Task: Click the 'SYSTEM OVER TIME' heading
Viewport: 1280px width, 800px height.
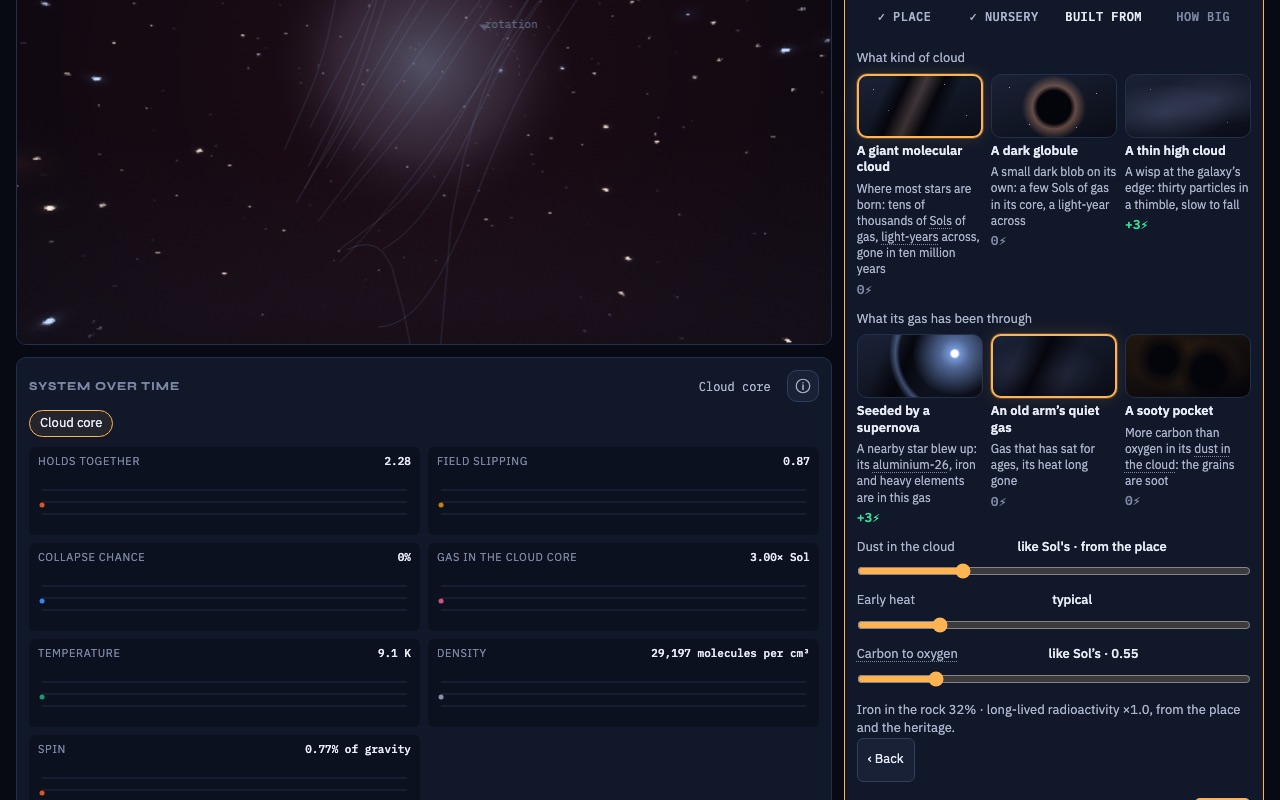Action: click(x=104, y=386)
